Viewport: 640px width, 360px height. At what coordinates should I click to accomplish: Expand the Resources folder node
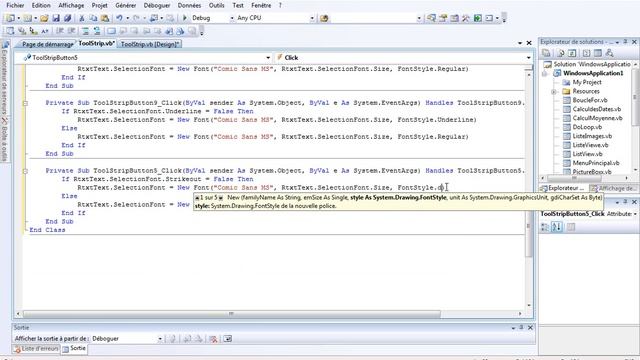pyautogui.click(x=554, y=91)
